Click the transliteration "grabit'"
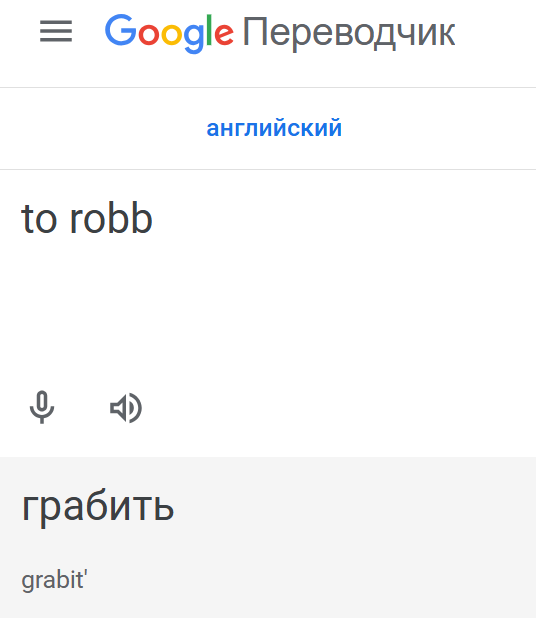Screen dimensions: 536x618 [x=54, y=581]
